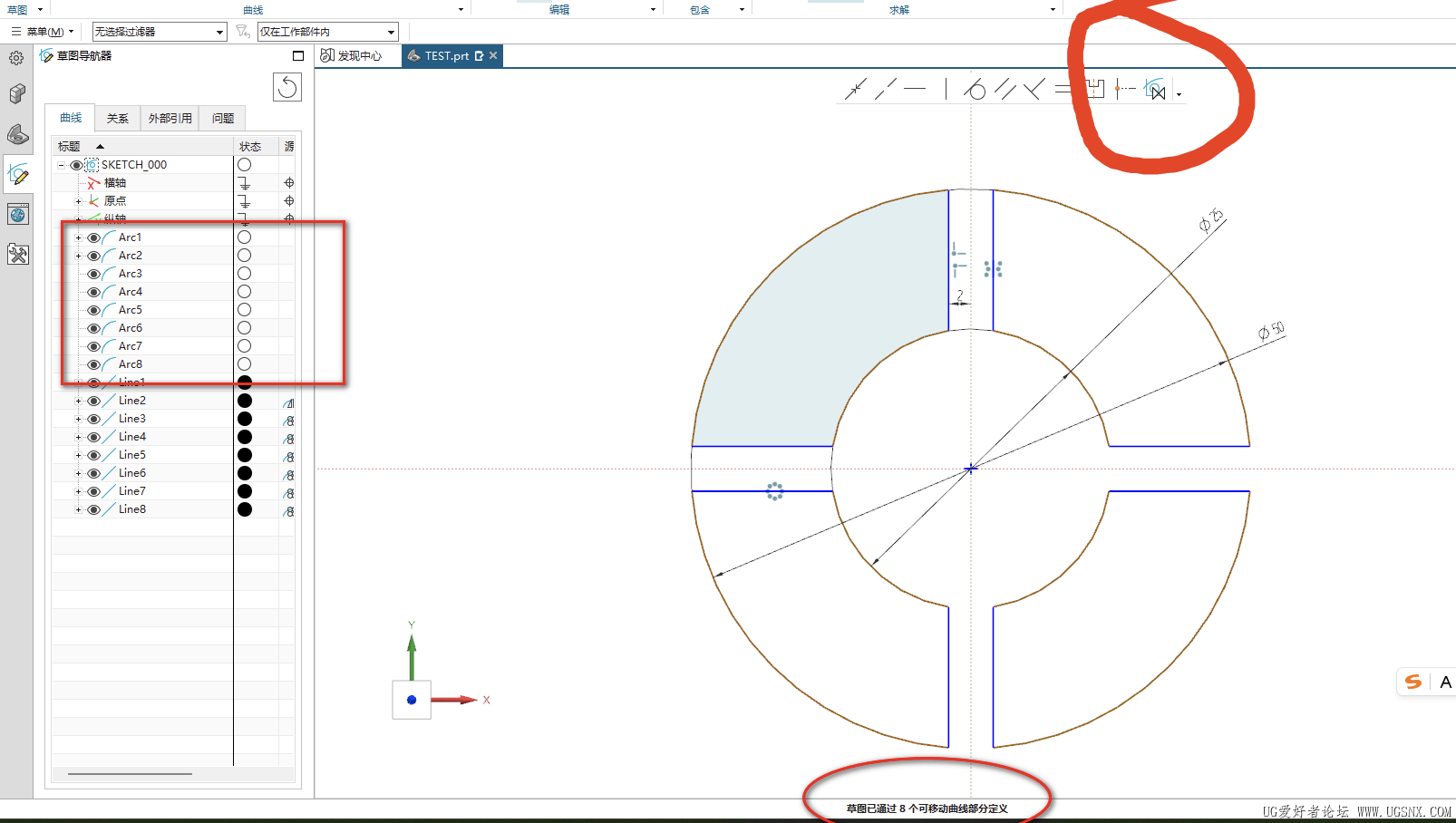Select the Midpoint constraint icon
The image size is (1456, 823).
[1125, 89]
